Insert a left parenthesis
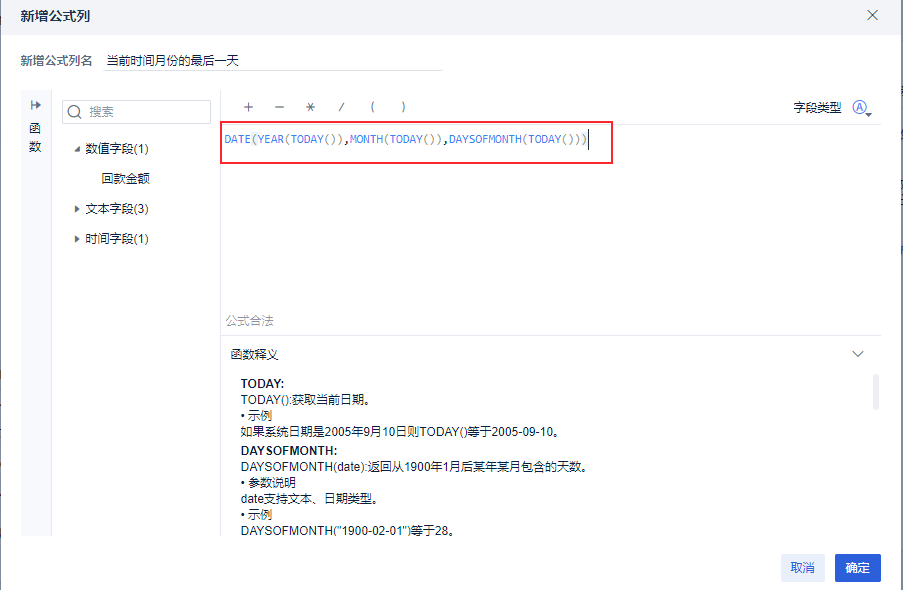Image resolution: width=903 pixels, height=590 pixels. (373, 107)
